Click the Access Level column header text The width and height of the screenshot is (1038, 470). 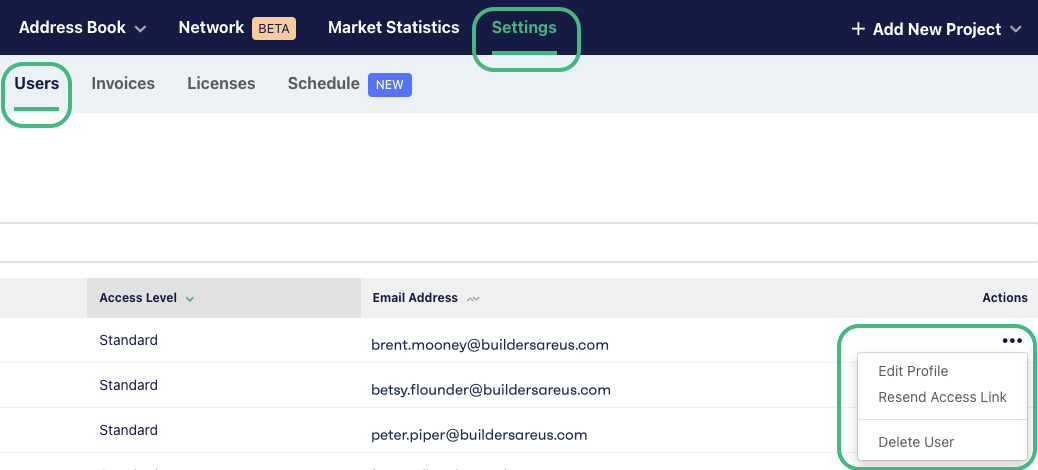pos(138,298)
